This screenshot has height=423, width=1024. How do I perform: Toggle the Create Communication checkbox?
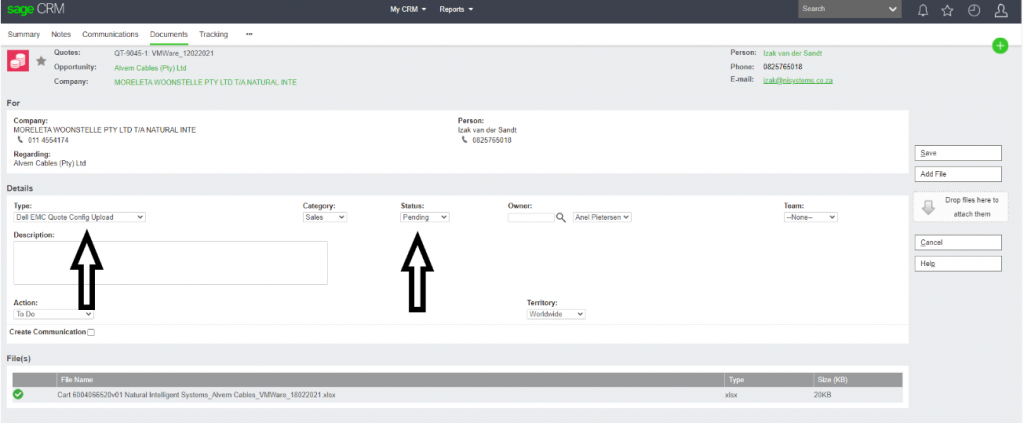click(x=91, y=332)
